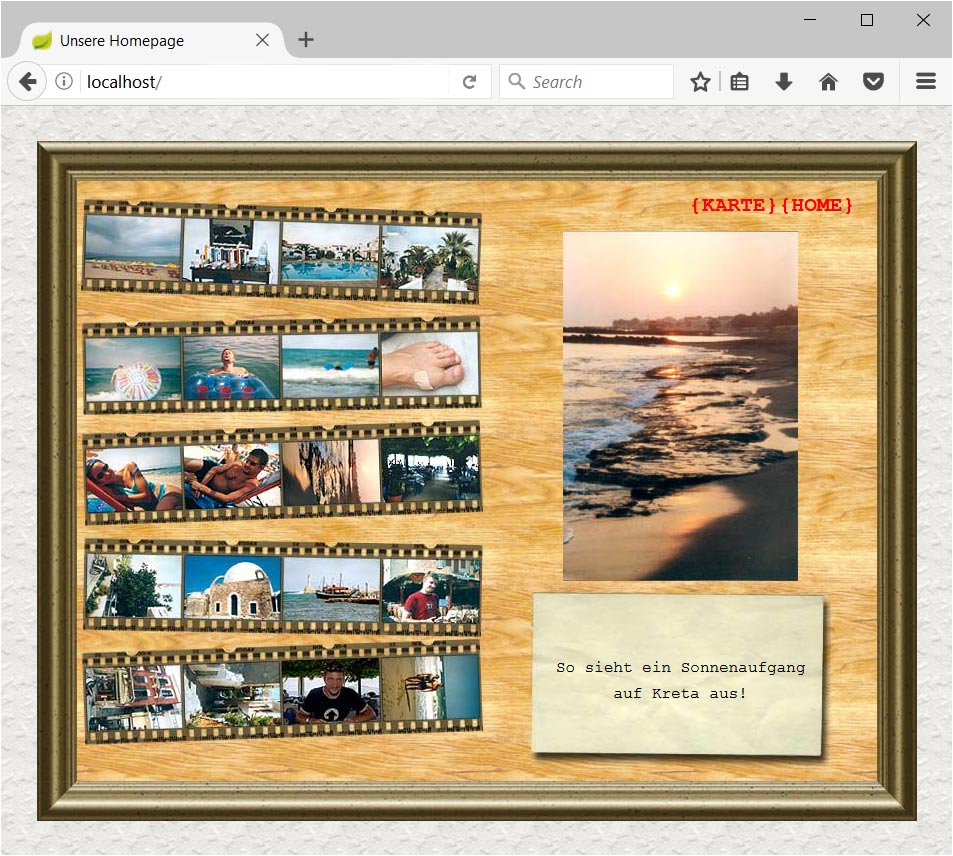Select the palm trees courtyard thumbnail
This screenshot has height=856, width=953.
[x=429, y=258]
